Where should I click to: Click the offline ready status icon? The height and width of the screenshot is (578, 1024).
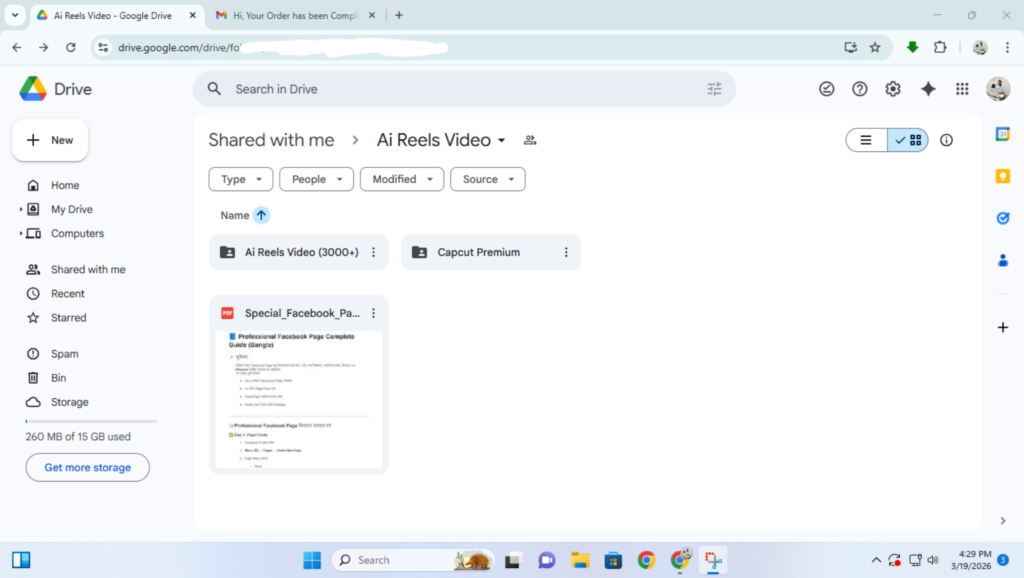tap(826, 89)
